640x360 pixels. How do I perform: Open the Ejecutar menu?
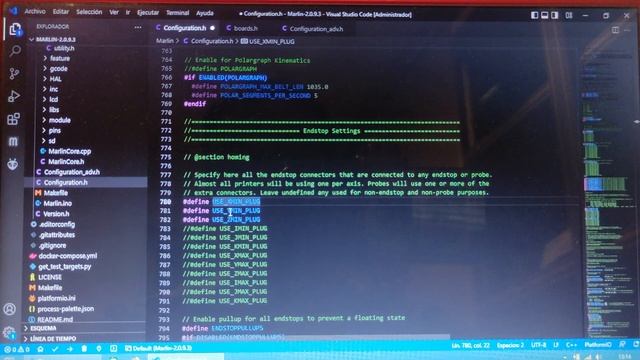point(148,13)
